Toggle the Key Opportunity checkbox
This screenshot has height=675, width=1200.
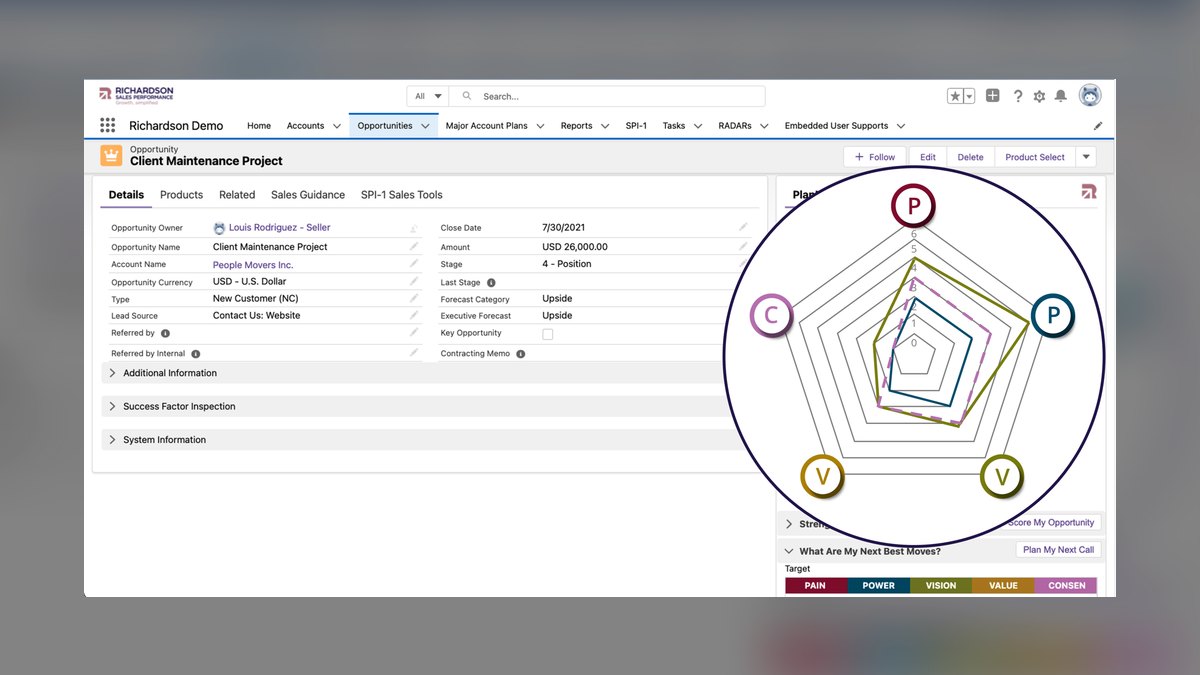coord(548,334)
